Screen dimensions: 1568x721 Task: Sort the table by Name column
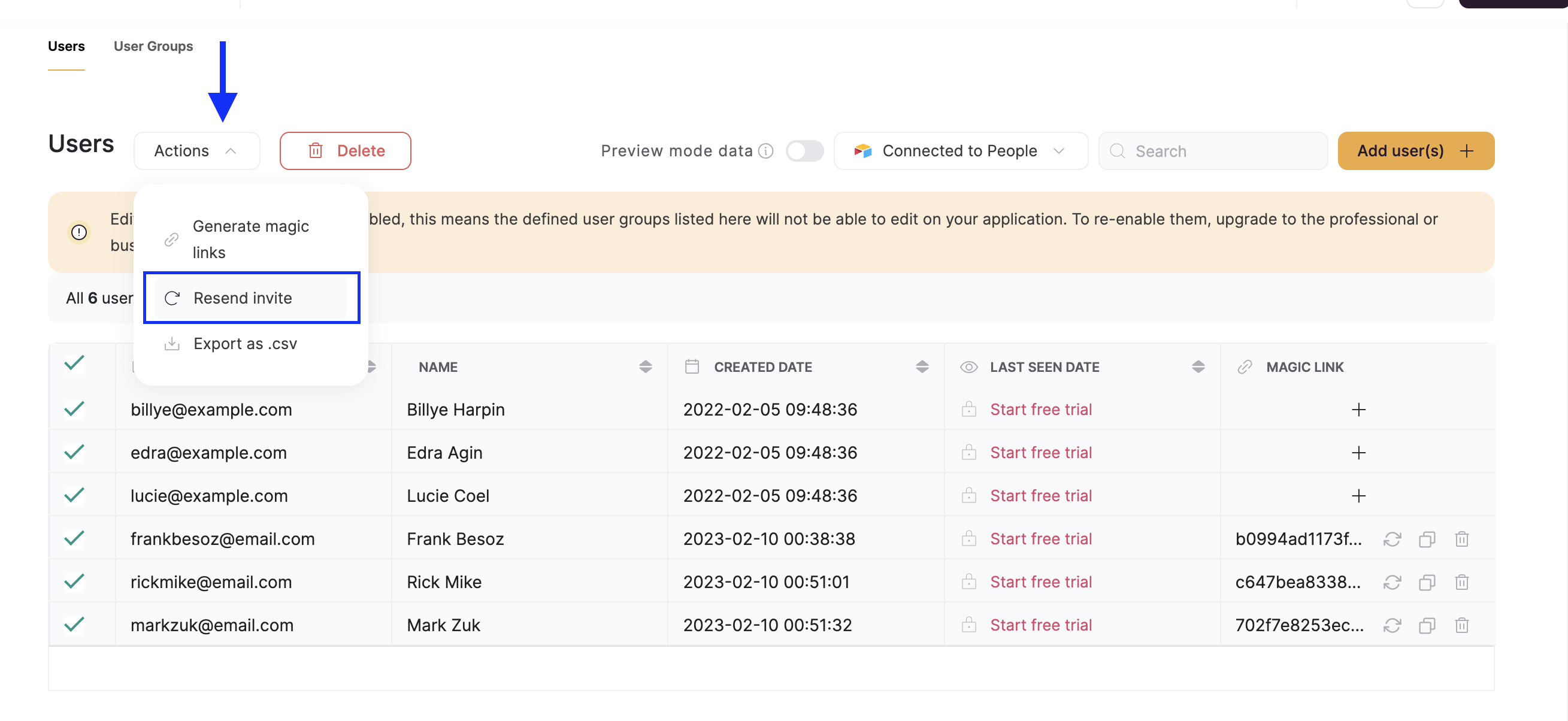[x=645, y=366]
